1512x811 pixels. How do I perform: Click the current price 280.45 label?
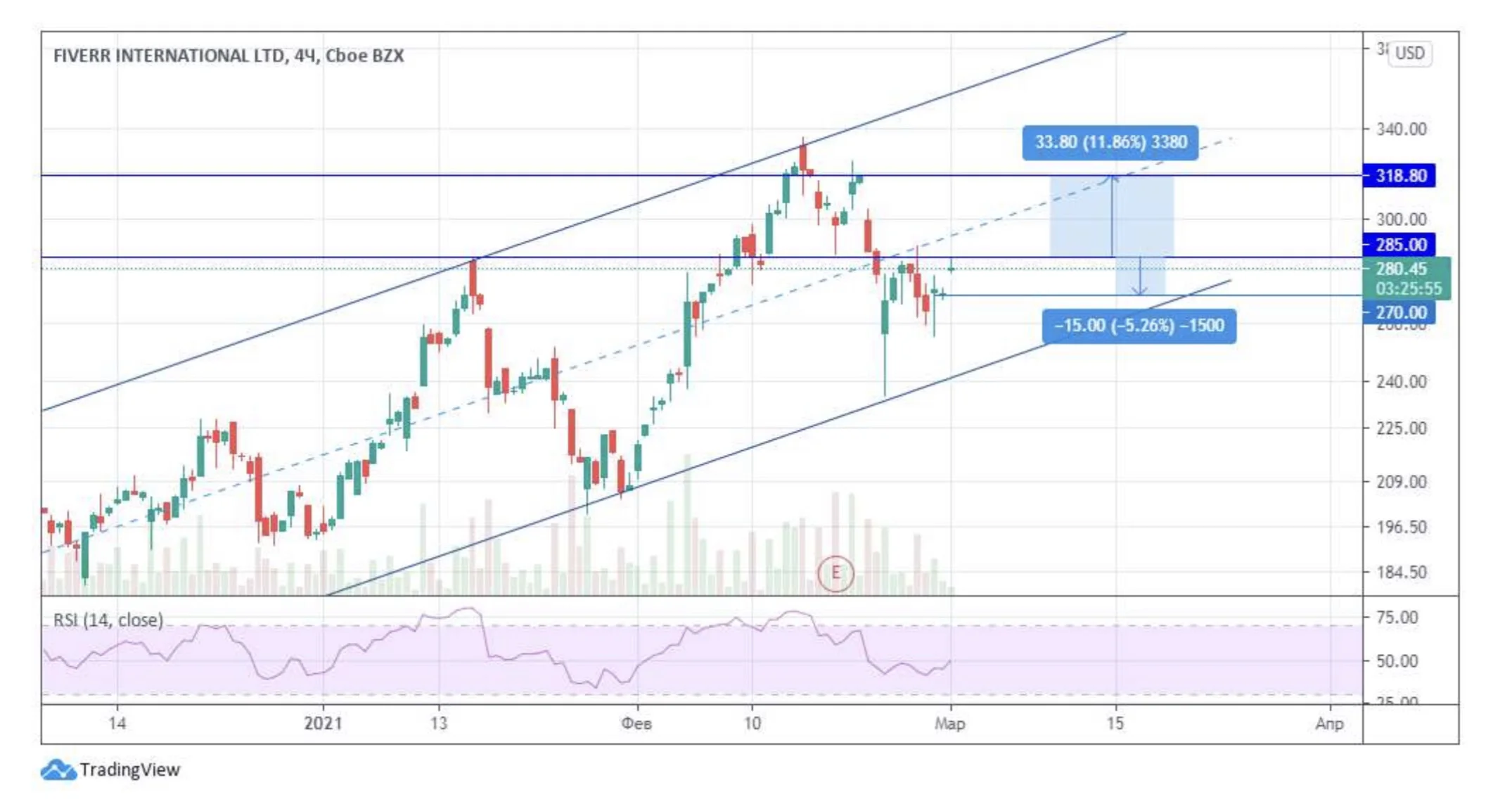tap(1402, 269)
